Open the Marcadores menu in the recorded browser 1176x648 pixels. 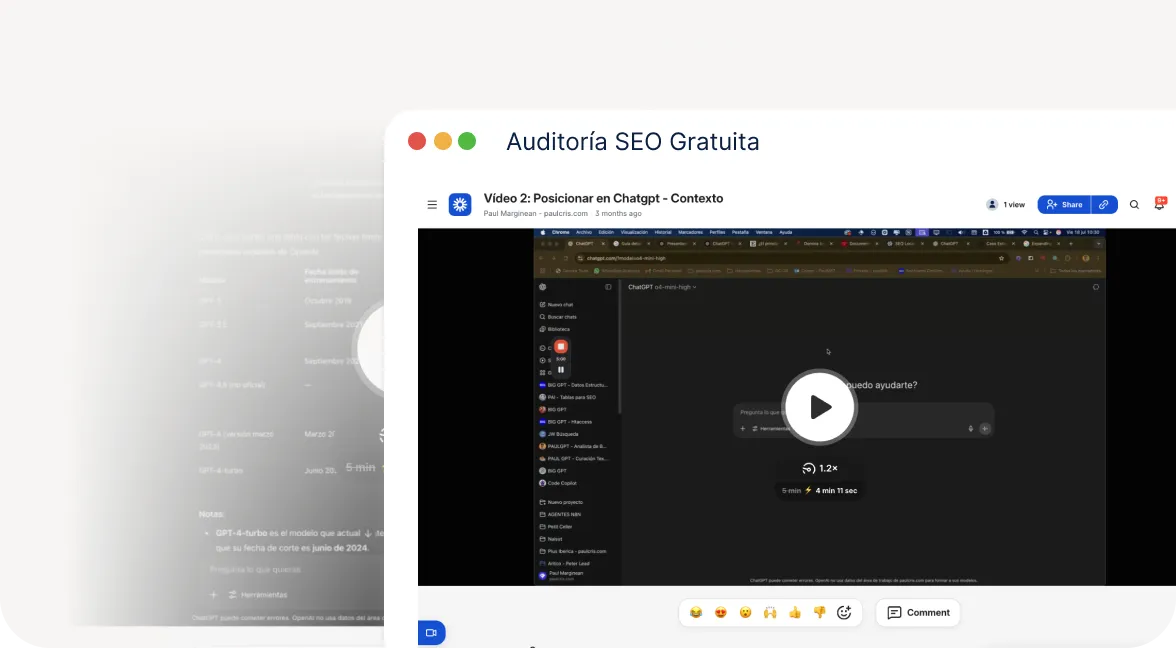point(690,231)
